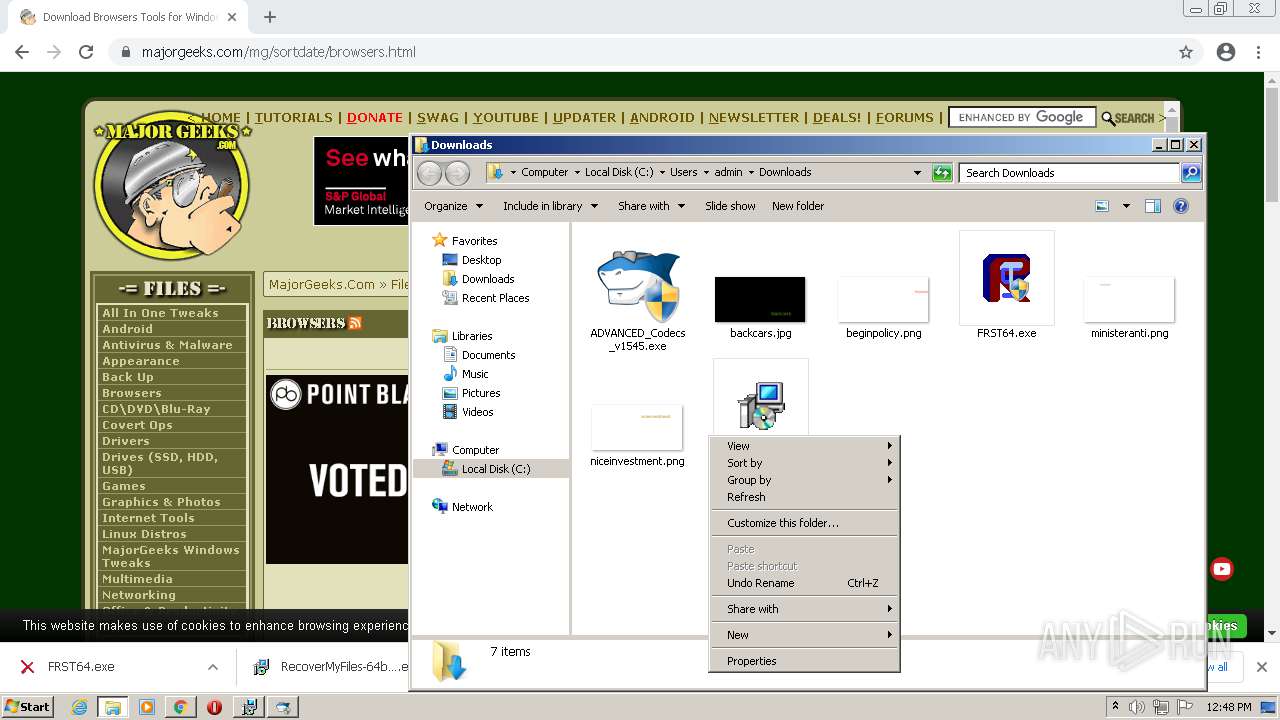Toggle the preview pane button
1280x720 pixels.
pos(1153,206)
